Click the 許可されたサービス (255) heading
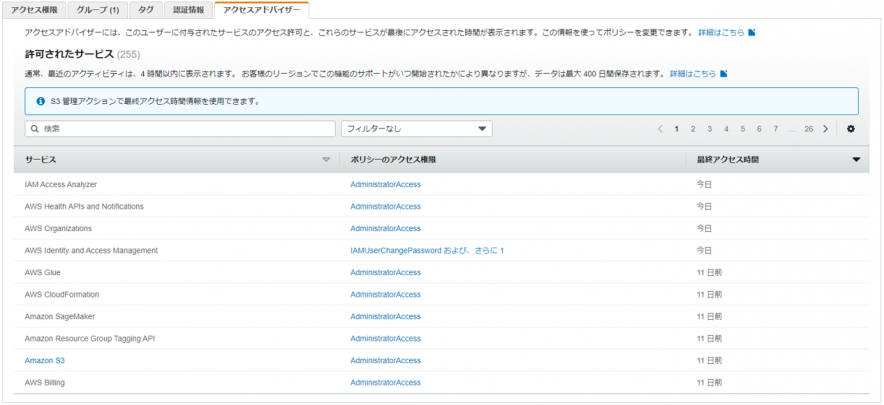The image size is (884, 405). click(82, 54)
